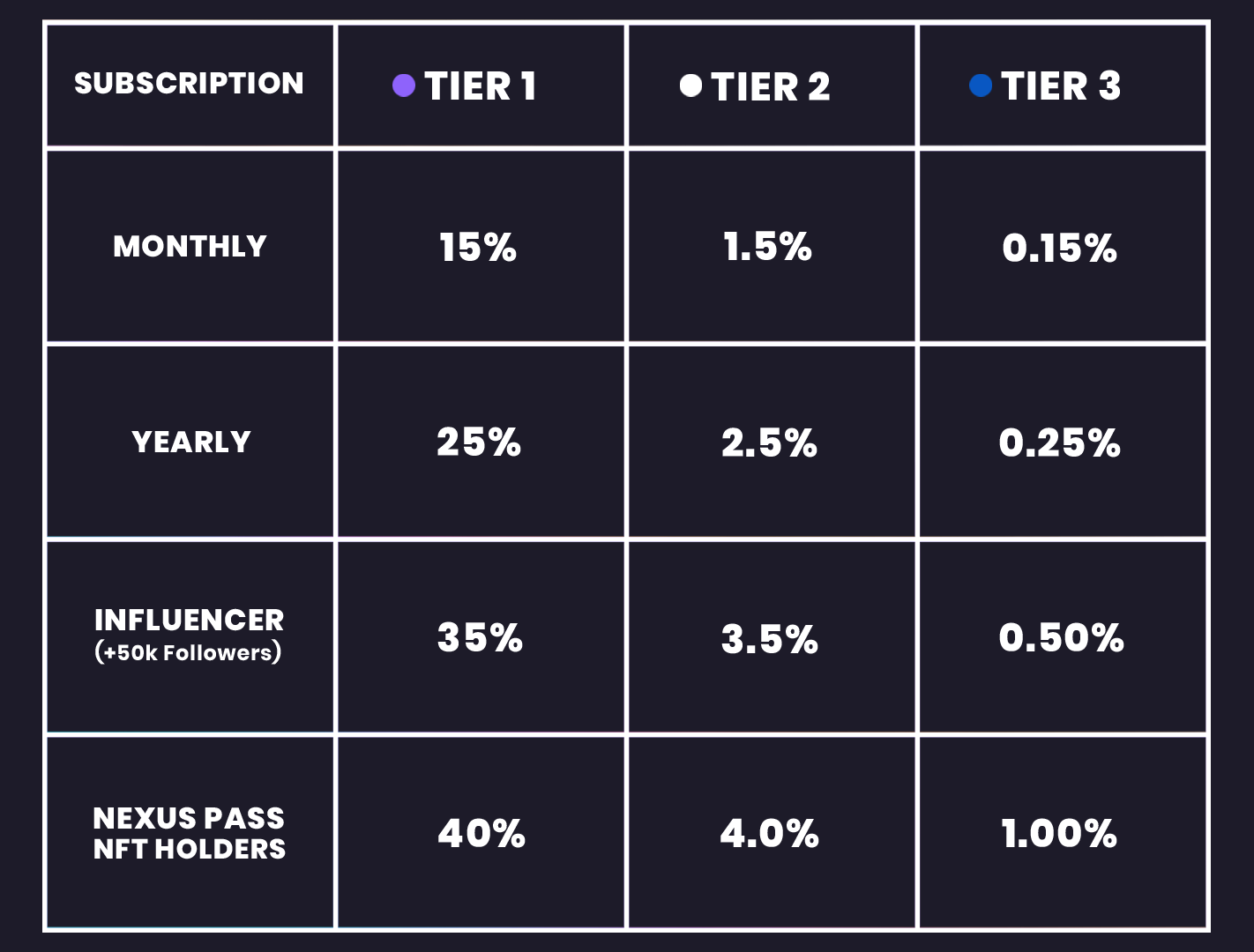
Task: Select the 25% Yearly Tier 1 cell
Action: point(479,443)
